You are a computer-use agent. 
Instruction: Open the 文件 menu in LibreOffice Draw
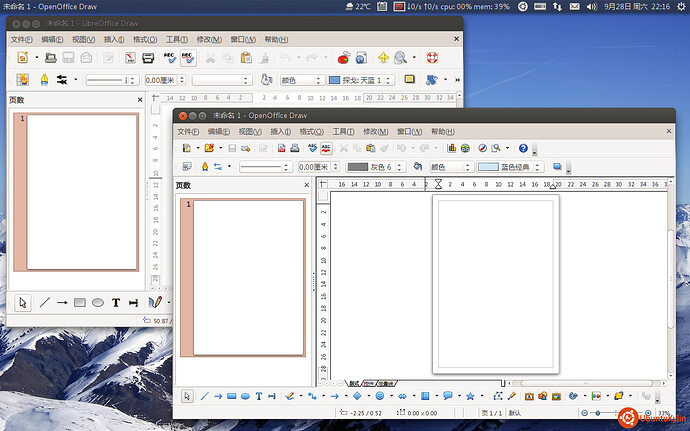tap(21, 39)
